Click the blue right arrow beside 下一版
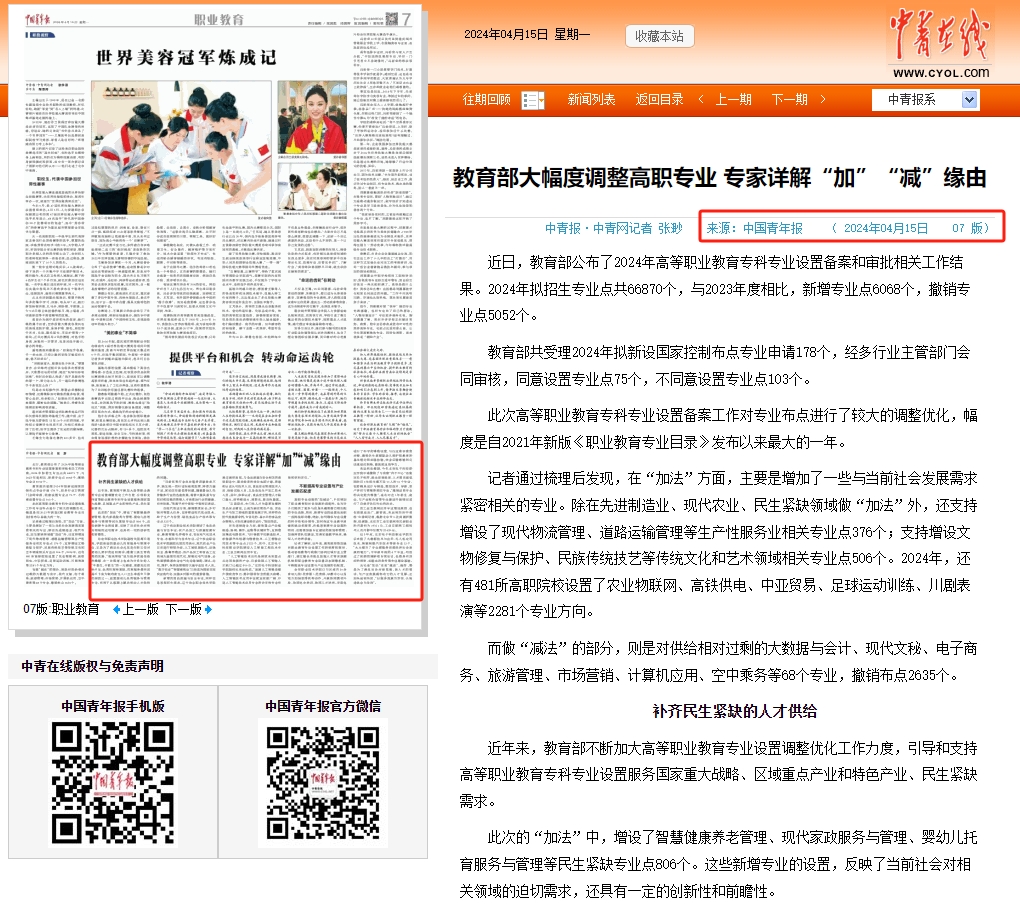 208,609
